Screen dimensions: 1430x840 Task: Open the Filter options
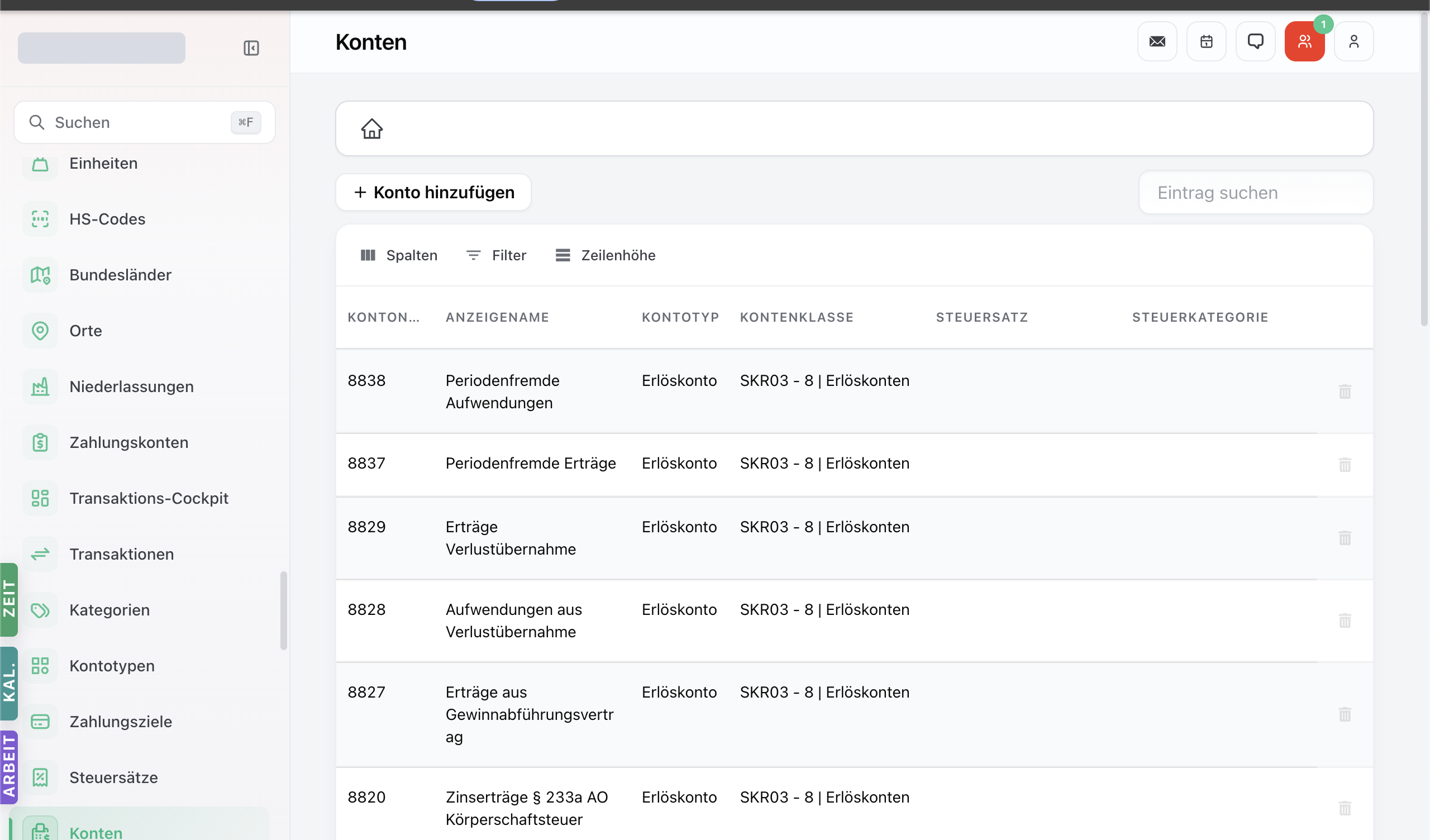pos(497,255)
